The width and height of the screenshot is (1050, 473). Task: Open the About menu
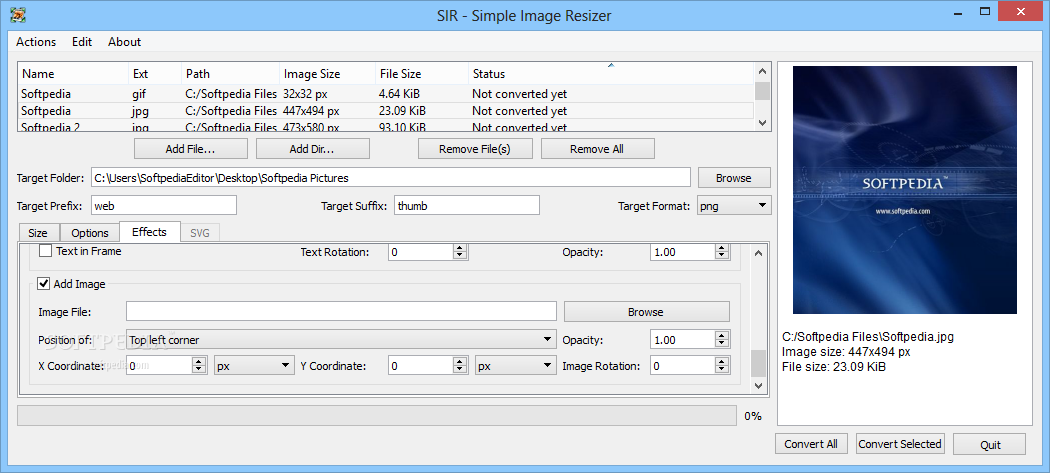tap(125, 42)
